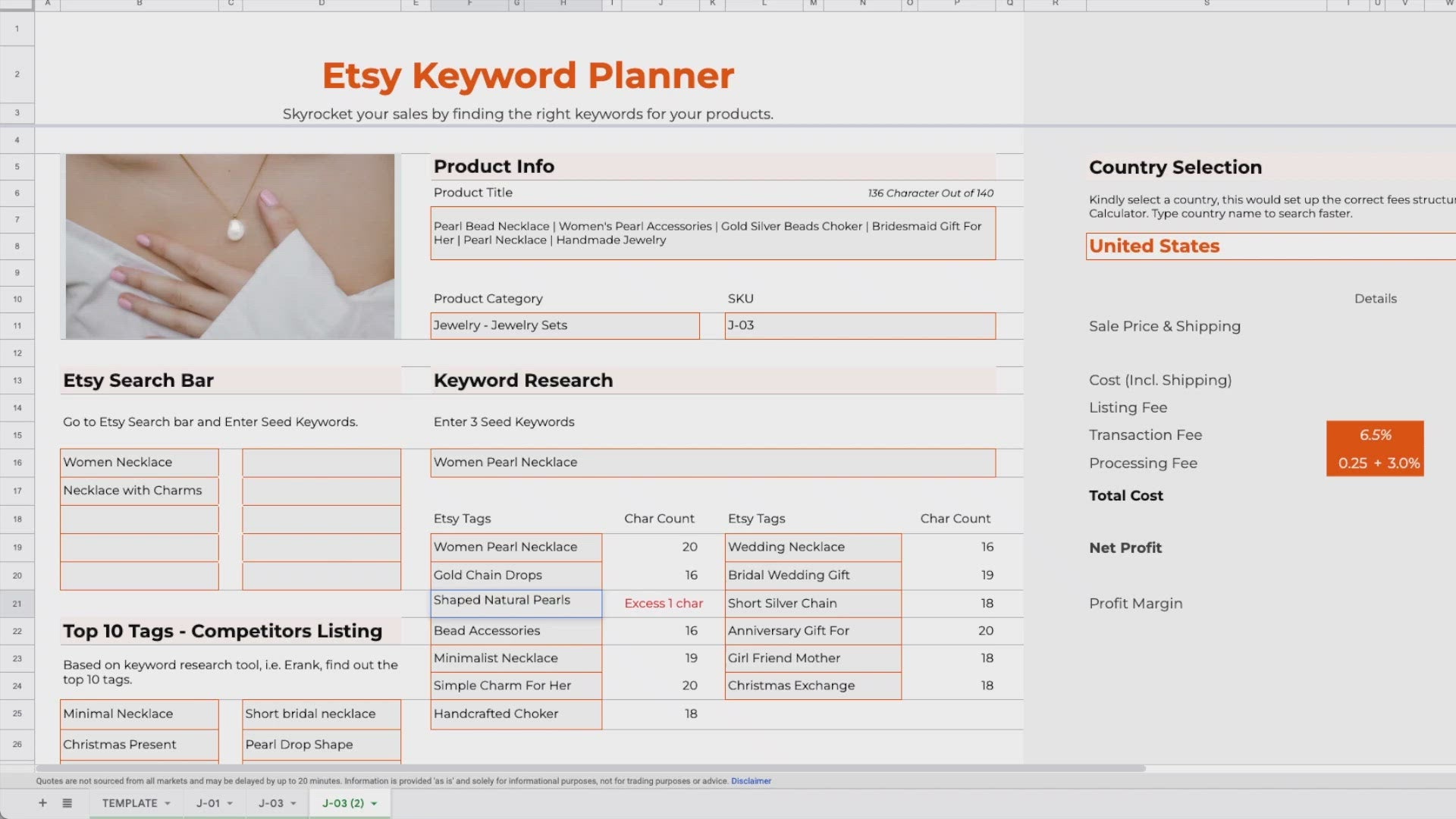1456x819 pixels.
Task: Expand the J-01 tab menu arrow
Action: coord(230,803)
